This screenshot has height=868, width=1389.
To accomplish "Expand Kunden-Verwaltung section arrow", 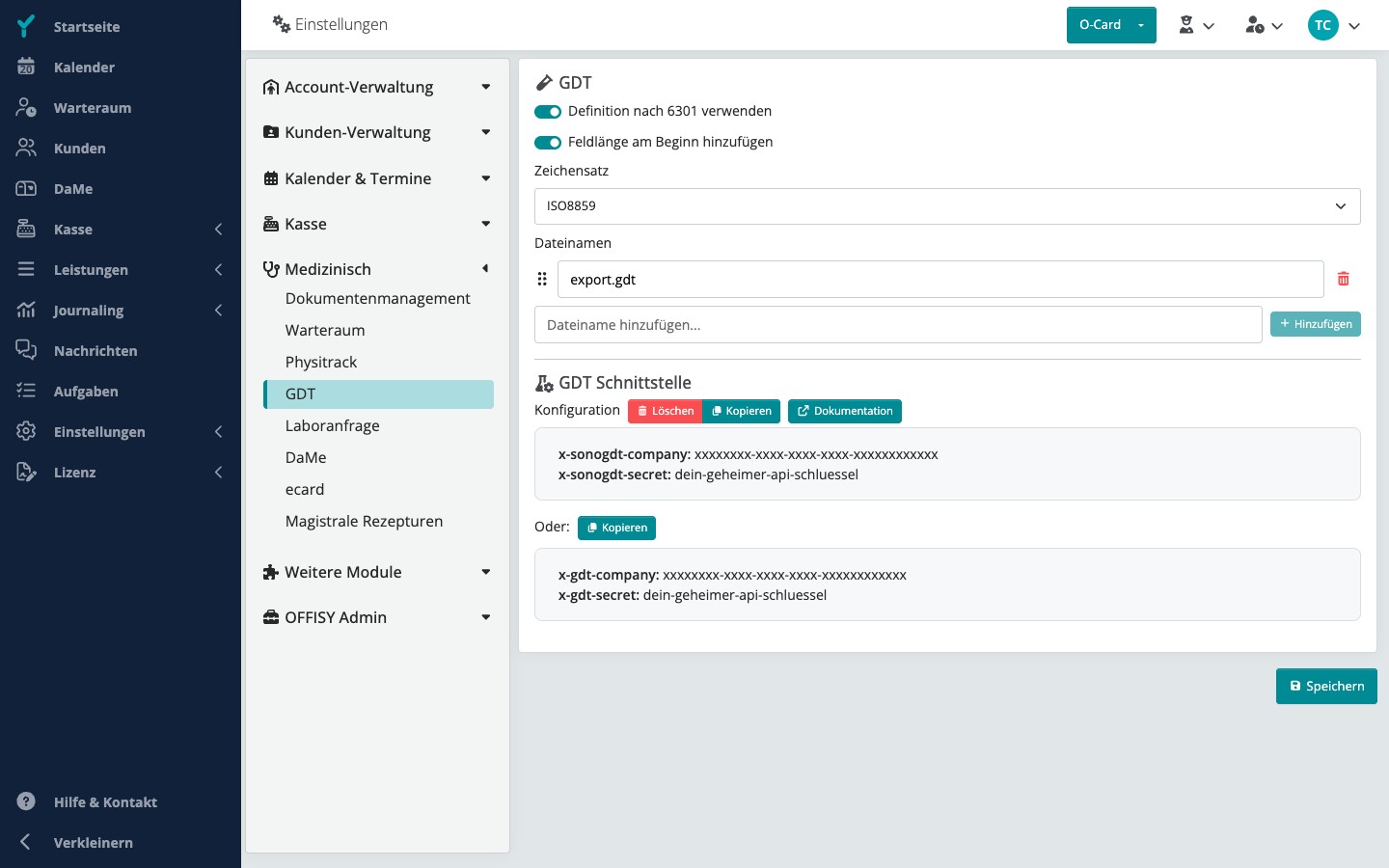I will [x=486, y=132].
